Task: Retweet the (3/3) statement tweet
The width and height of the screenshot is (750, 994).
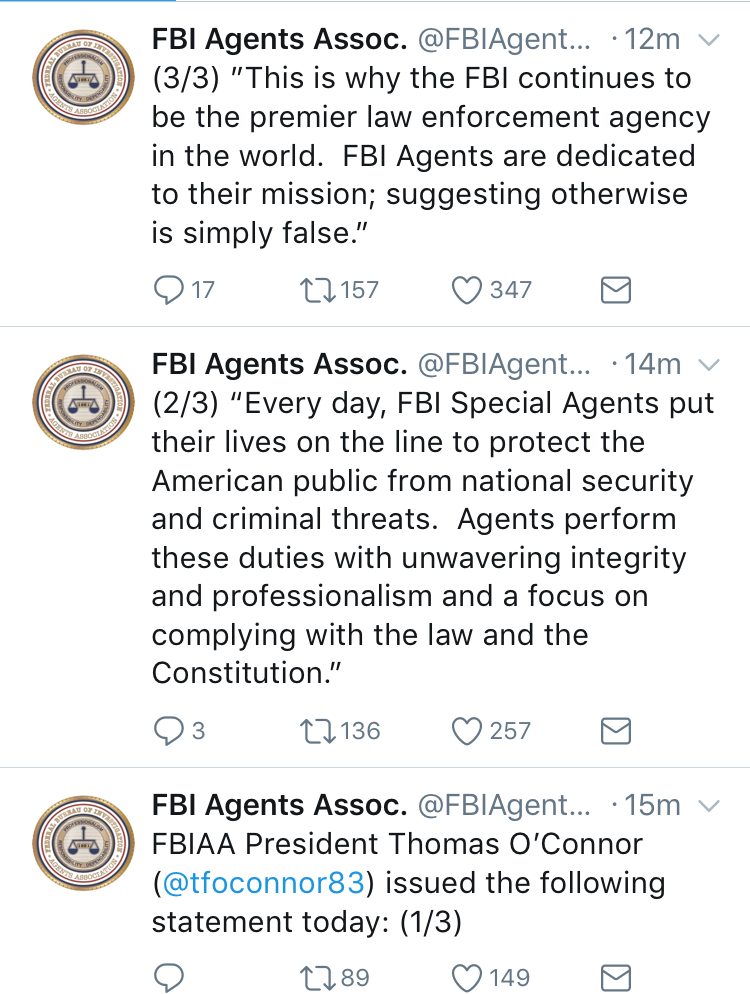Action: [x=318, y=290]
